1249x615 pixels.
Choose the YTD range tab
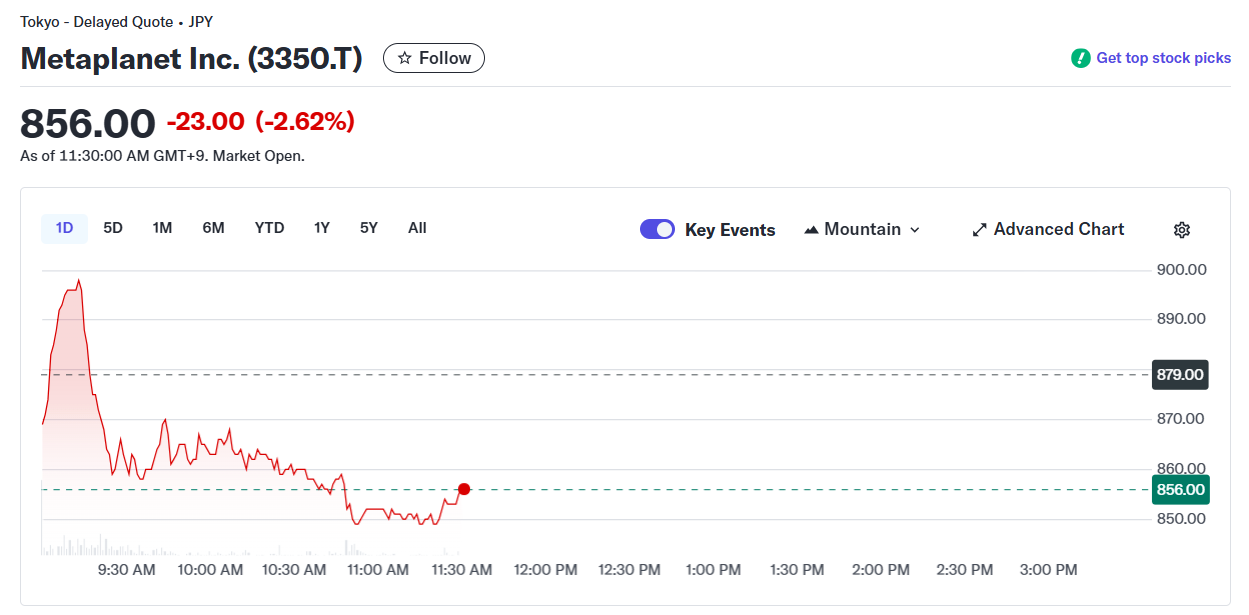[269, 228]
